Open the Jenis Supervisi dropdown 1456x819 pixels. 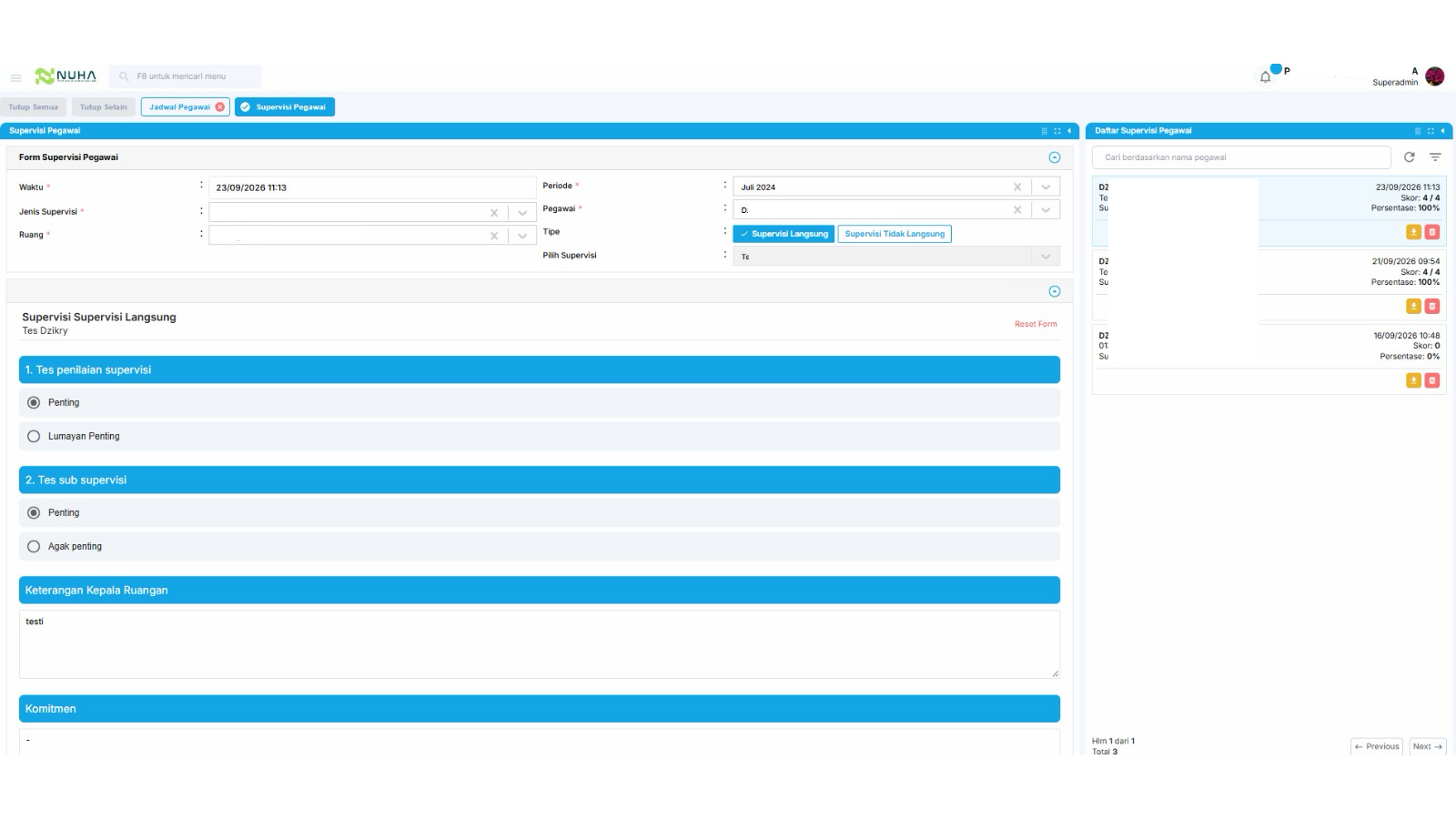point(522,213)
